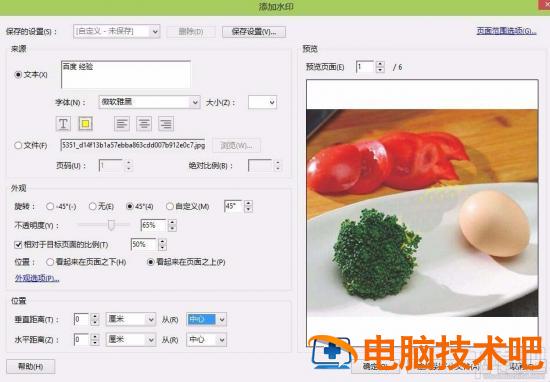
Task: Click the 50% scale stepper
Action: coord(162,244)
